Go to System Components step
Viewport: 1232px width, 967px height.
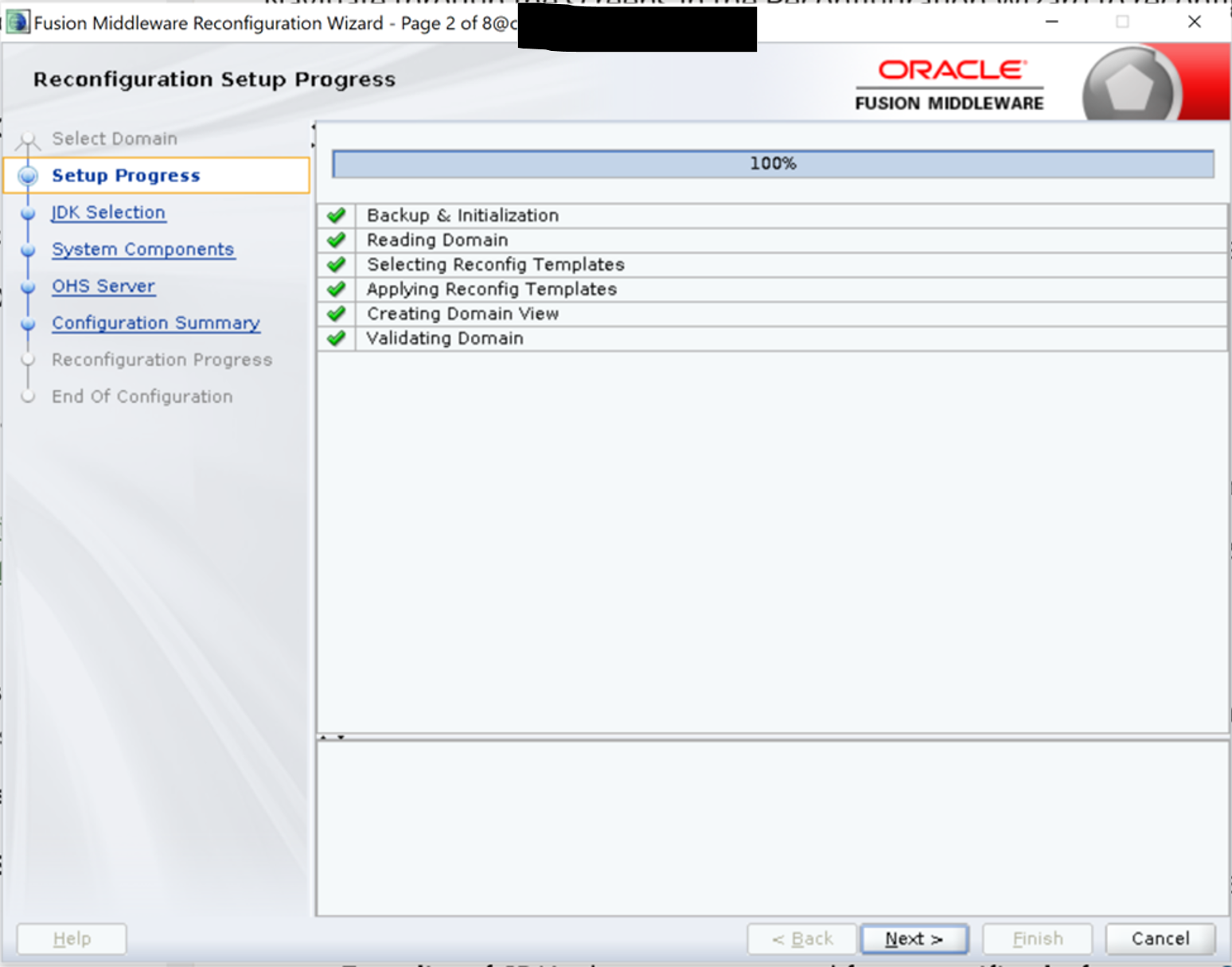[142, 249]
